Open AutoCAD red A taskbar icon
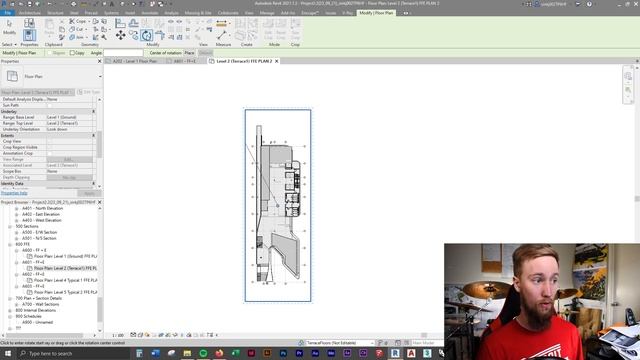 [411, 353]
